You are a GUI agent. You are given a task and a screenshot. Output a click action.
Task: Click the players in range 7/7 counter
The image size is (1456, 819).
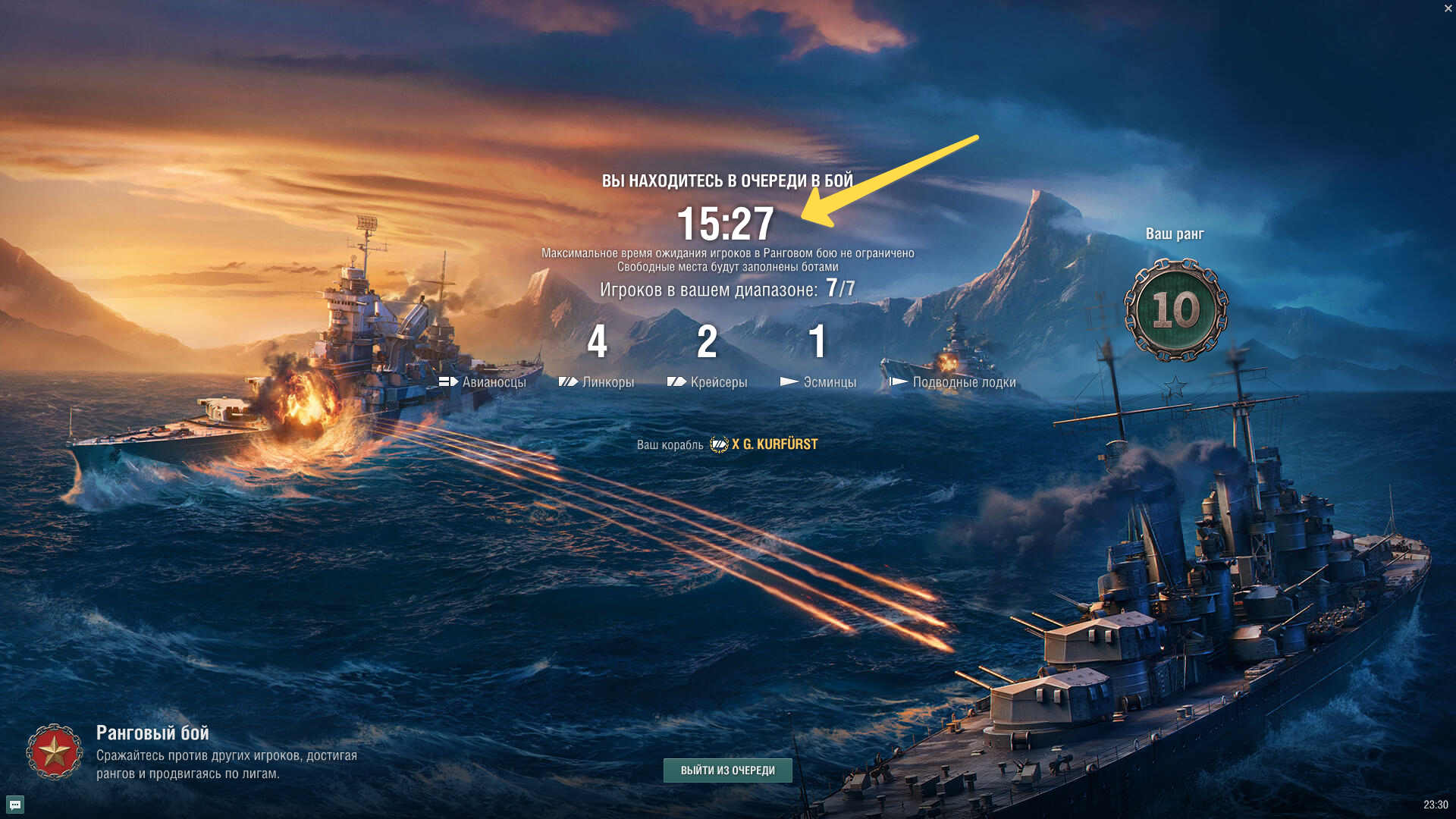tap(840, 288)
